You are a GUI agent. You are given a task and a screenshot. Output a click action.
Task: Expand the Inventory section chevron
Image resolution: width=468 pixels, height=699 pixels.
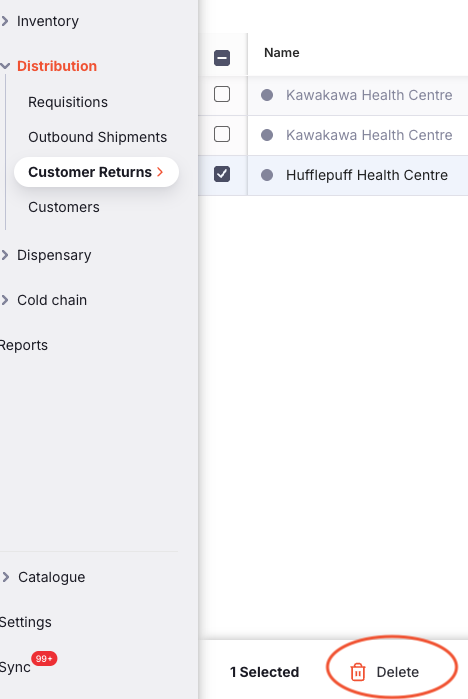5,21
